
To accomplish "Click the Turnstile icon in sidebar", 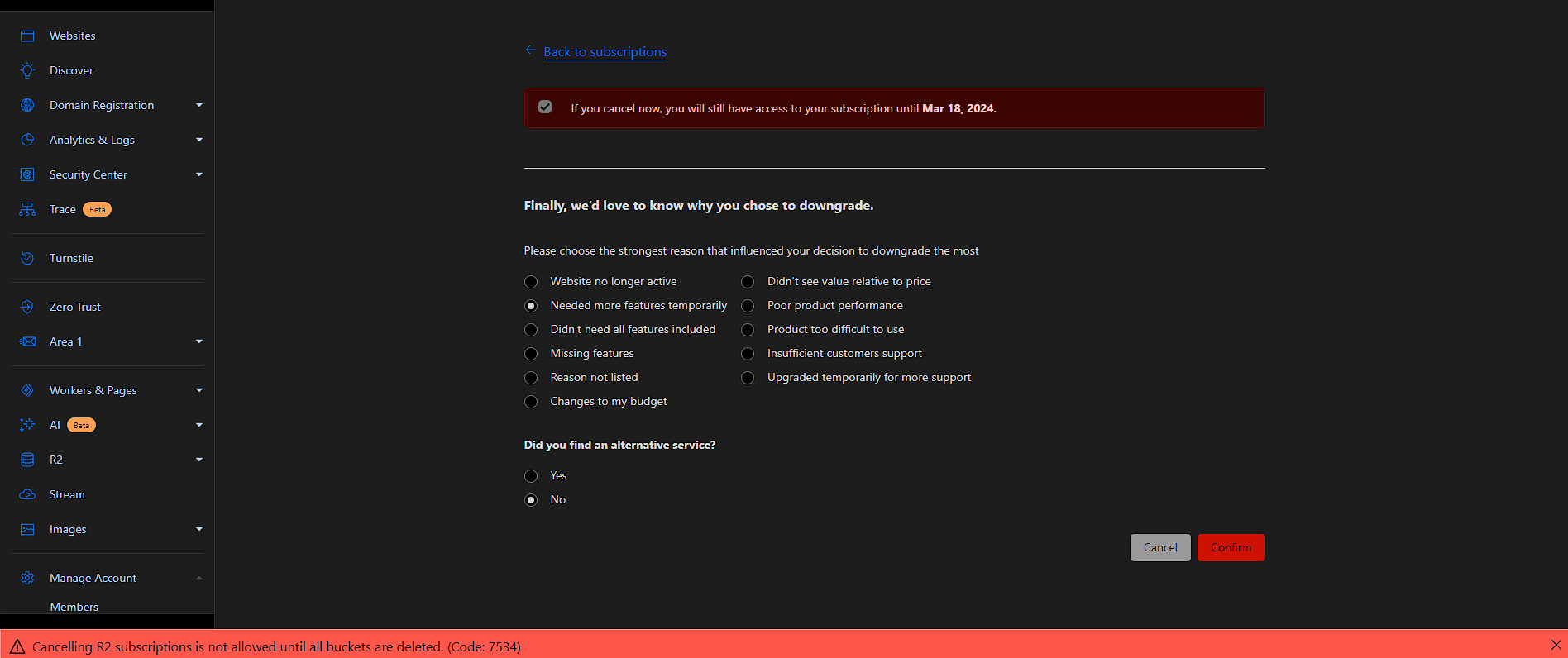I will 27,258.
